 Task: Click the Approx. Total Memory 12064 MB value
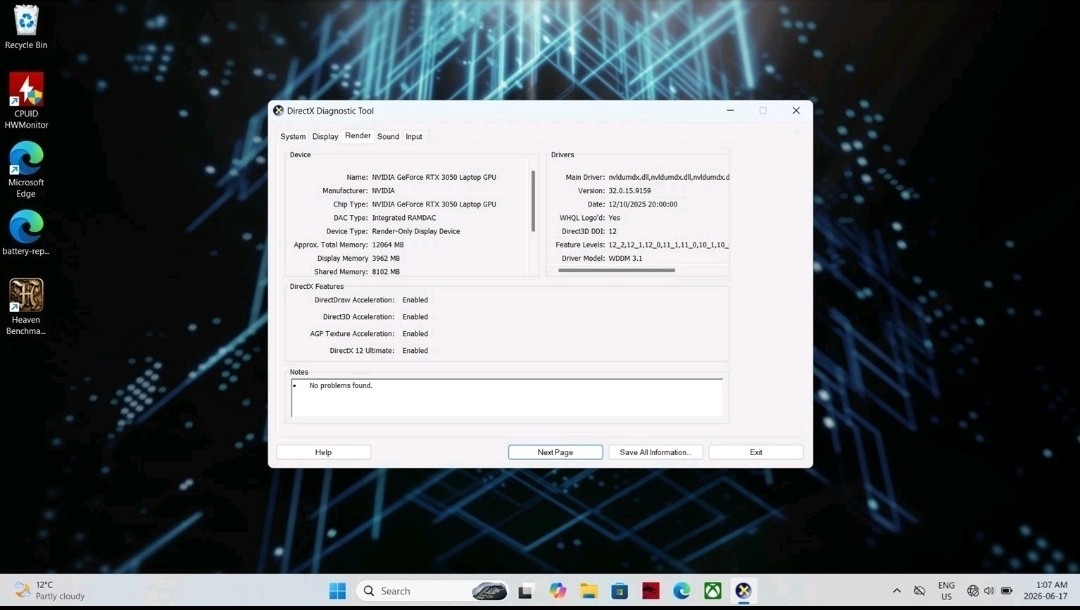(388, 244)
